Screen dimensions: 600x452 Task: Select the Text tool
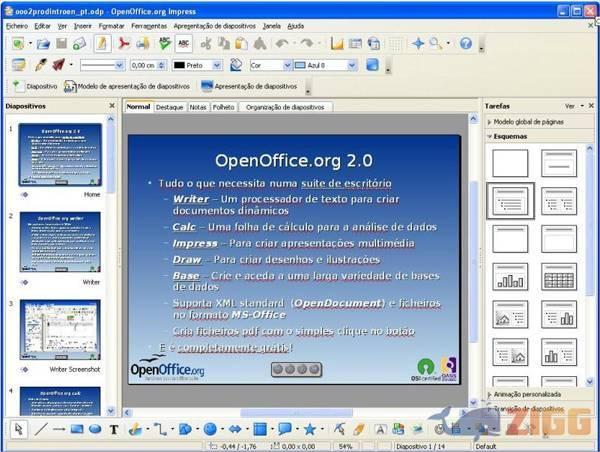tap(114, 429)
